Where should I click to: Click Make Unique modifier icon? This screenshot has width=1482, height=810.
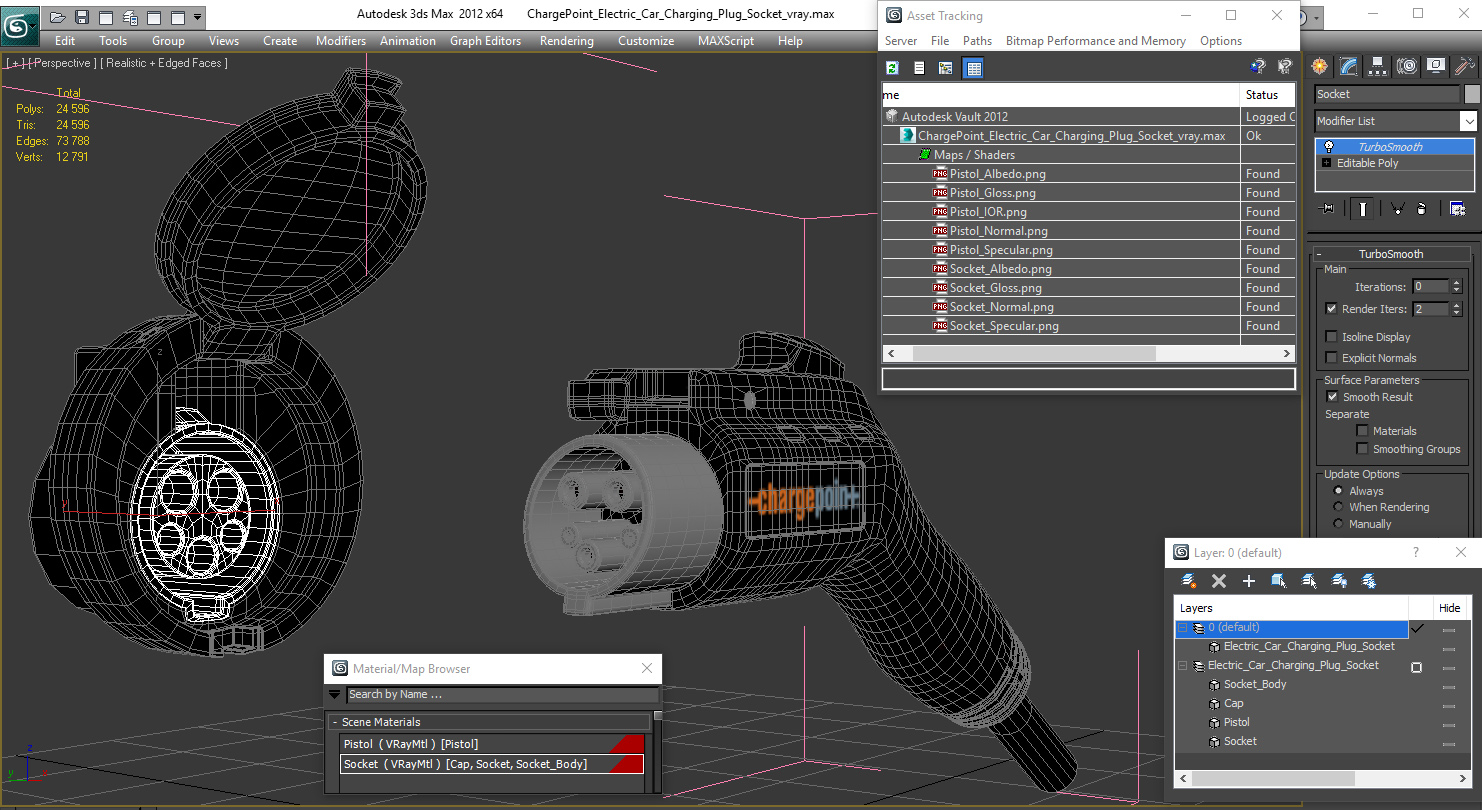(x=1396, y=208)
